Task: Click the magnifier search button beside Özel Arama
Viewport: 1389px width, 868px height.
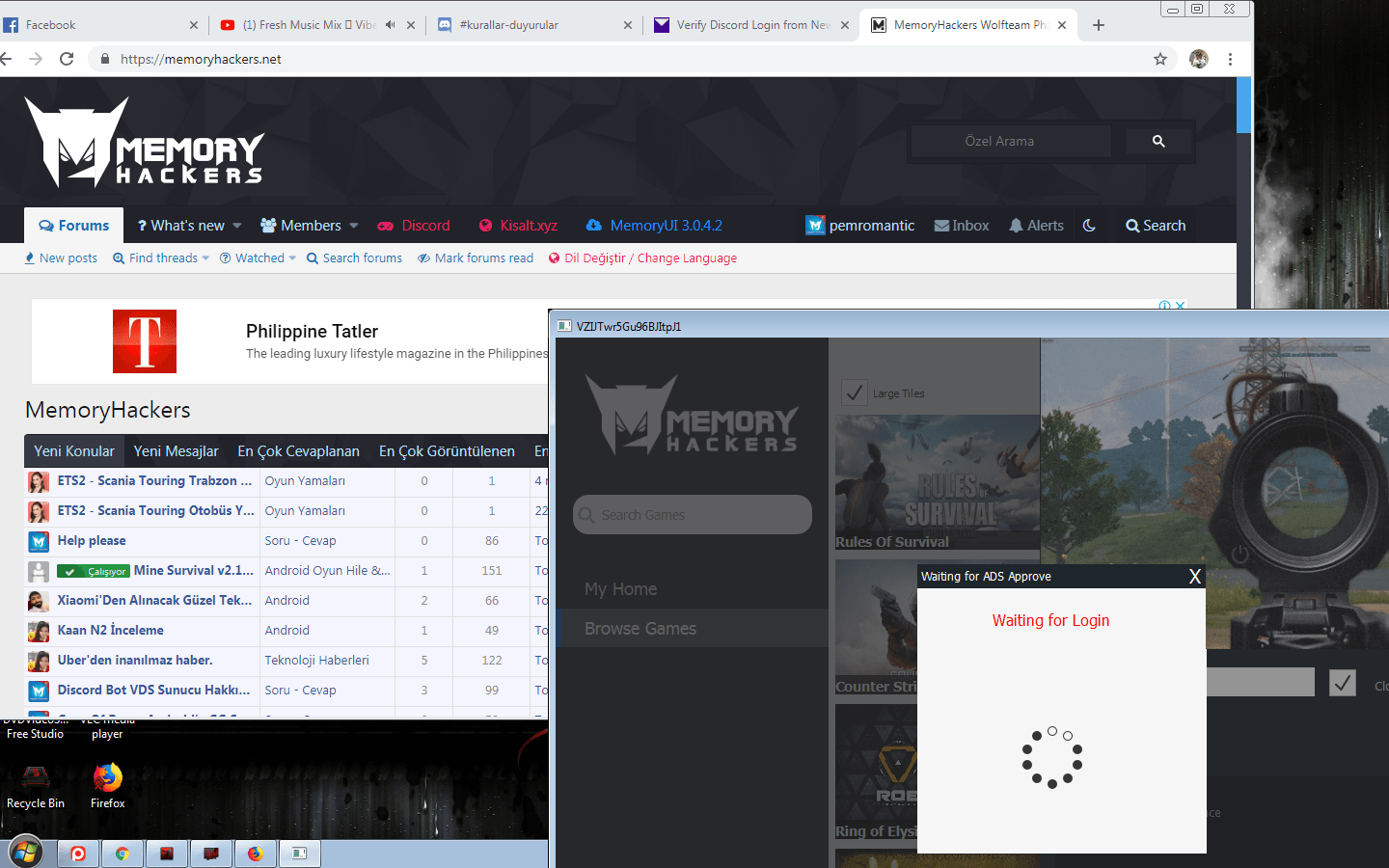Action: pos(1158,141)
